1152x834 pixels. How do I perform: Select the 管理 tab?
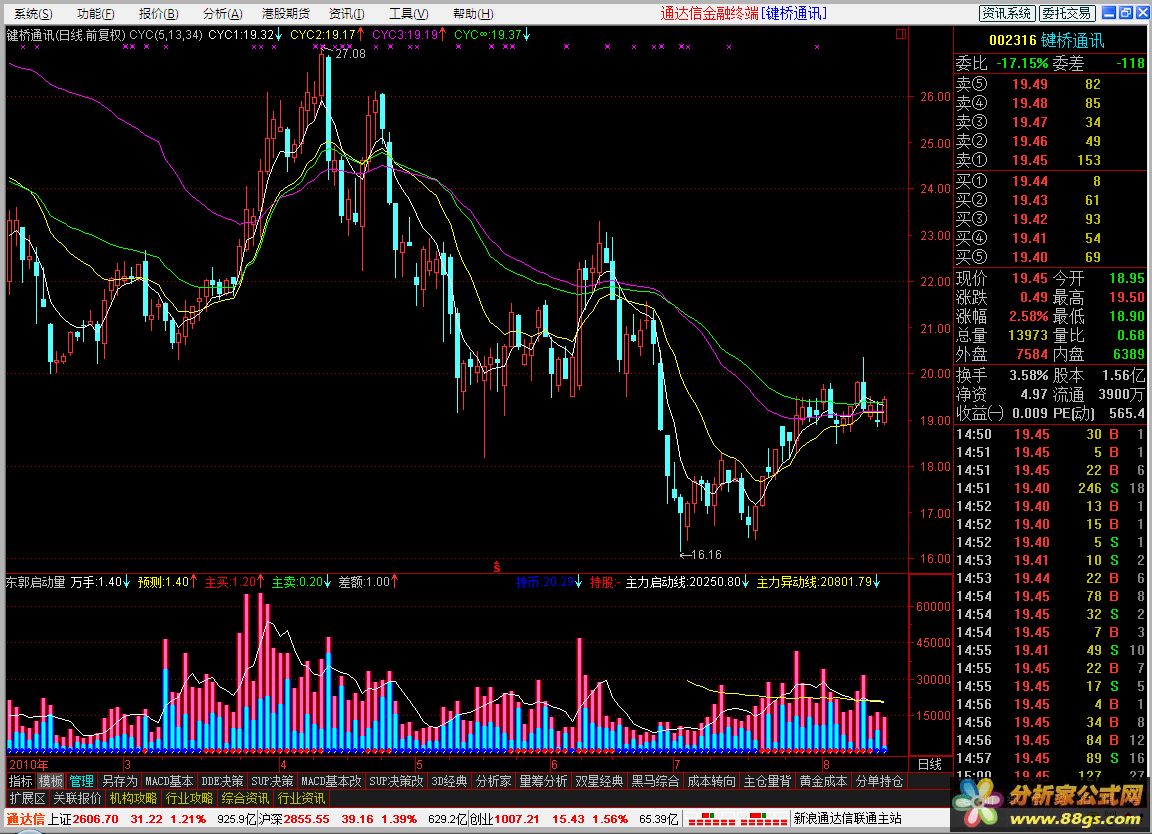(x=82, y=781)
